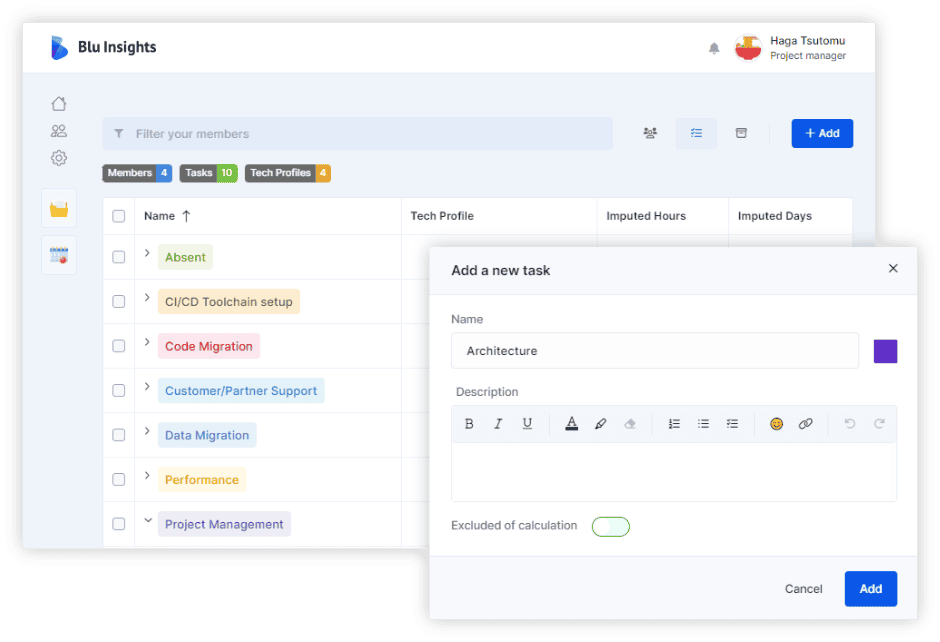Toggle Excluded of calculation switch
The image size is (940, 642).
(x=610, y=526)
